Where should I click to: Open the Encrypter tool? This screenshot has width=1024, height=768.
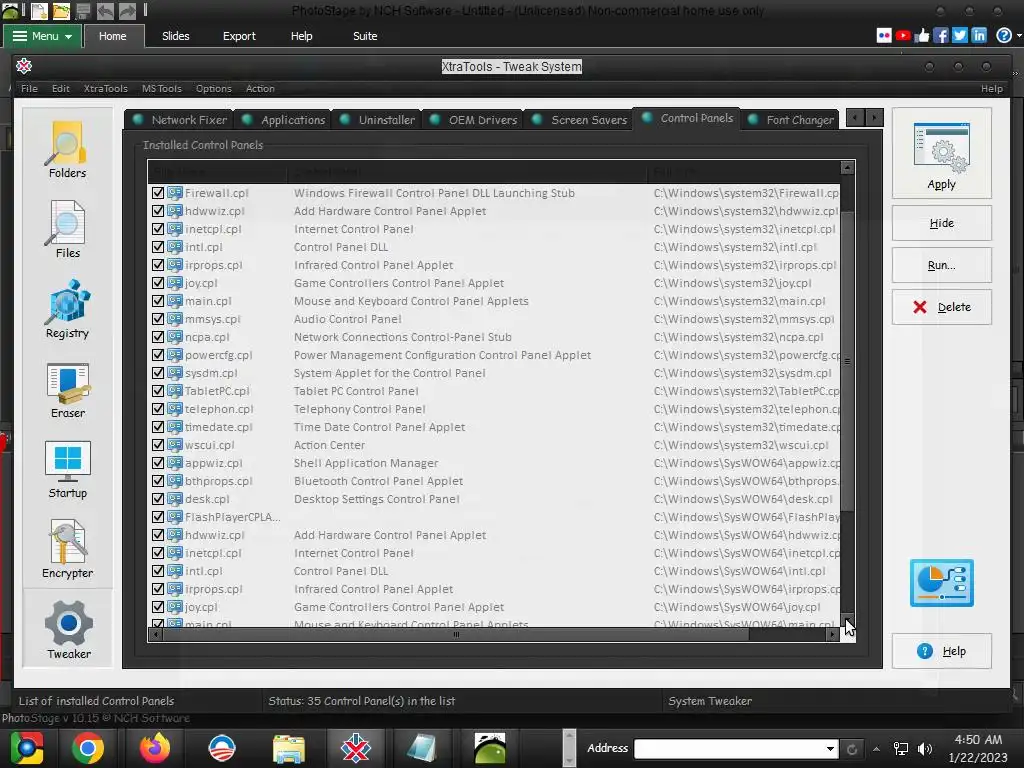67,550
